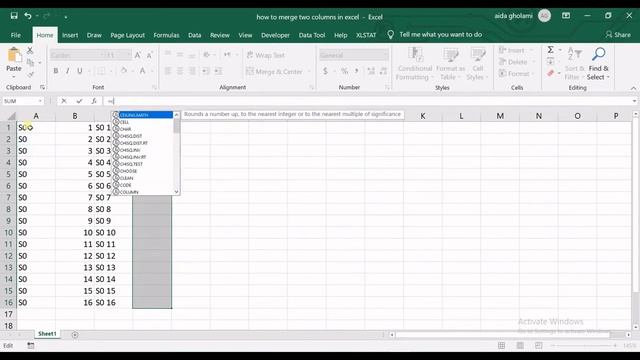Open the File menu
This screenshot has height=360, width=640.
pyautogui.click(x=16, y=35)
